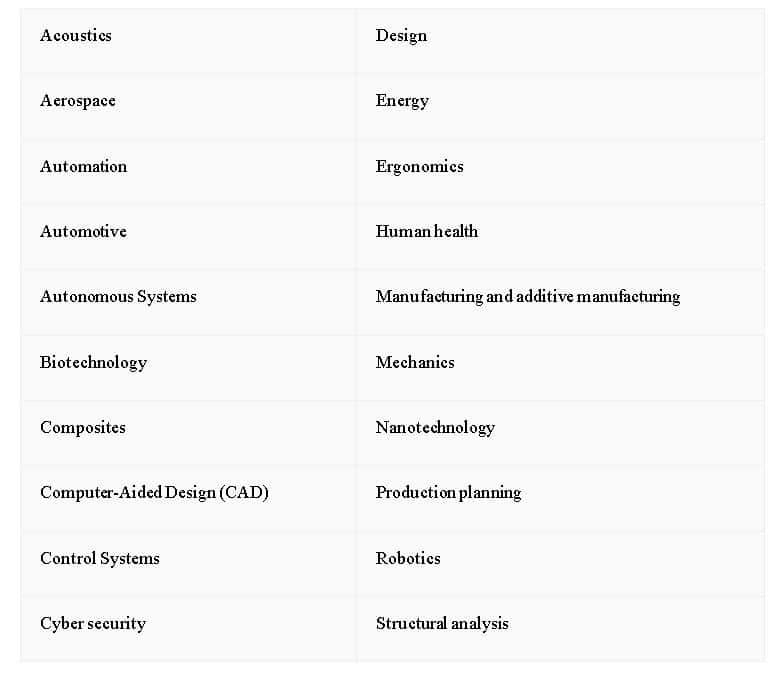This screenshot has height=677, width=781.
Task: Click the Acoustics table cell
Action: (76, 36)
